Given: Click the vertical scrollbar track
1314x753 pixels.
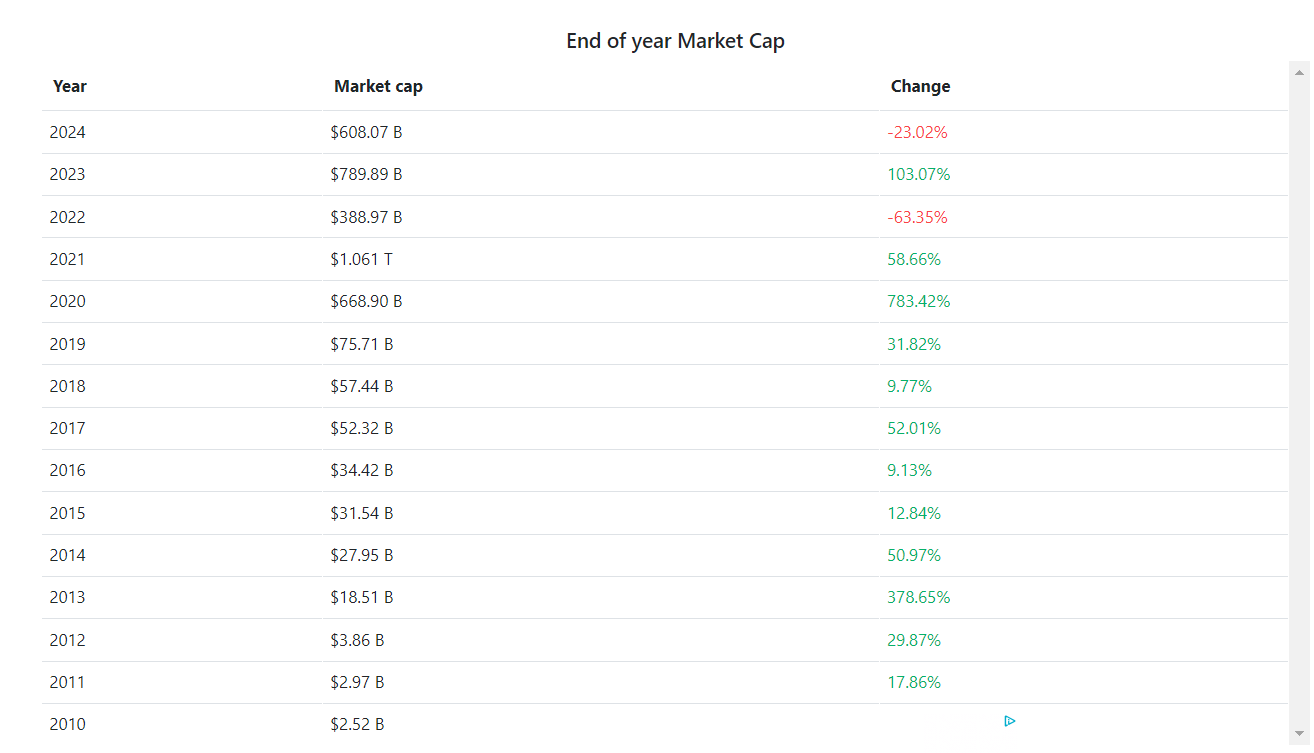Looking at the screenshot, I should coord(1300,400).
